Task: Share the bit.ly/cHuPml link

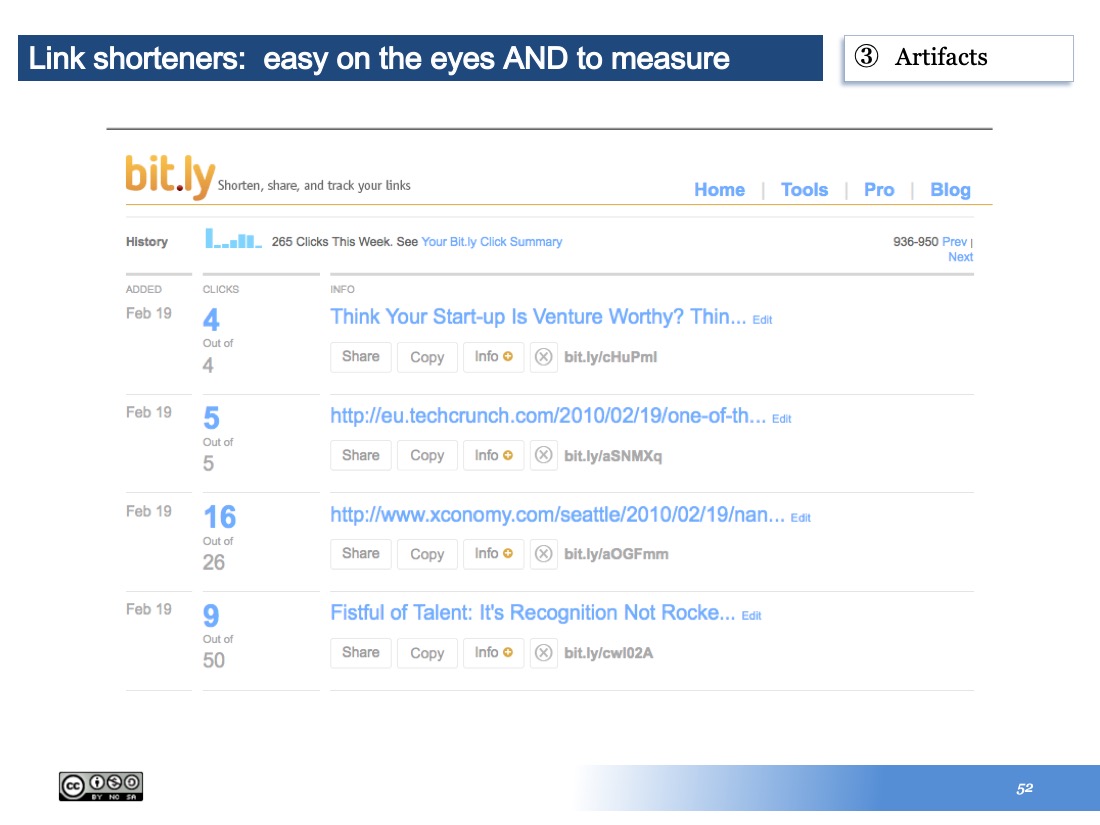Action: [x=361, y=357]
